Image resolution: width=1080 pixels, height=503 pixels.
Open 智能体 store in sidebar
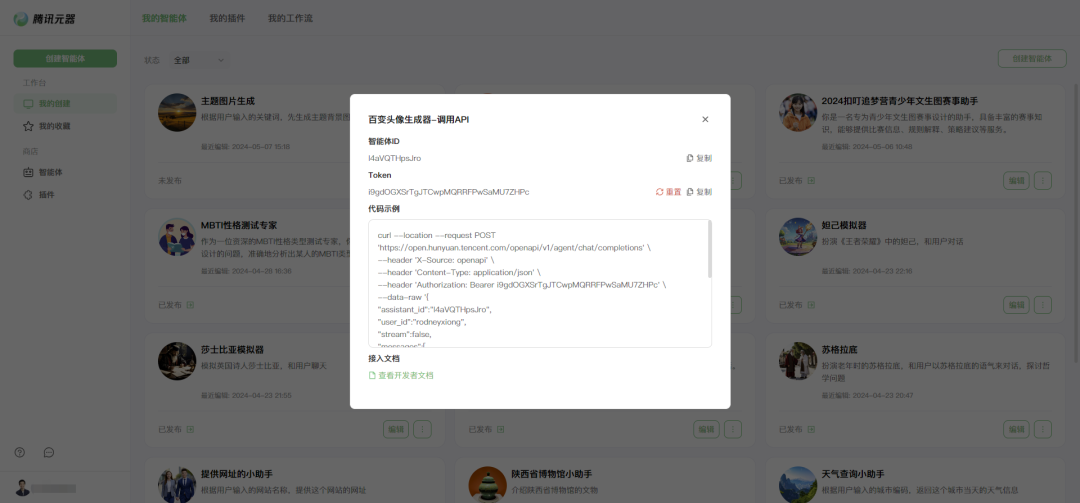point(65,172)
